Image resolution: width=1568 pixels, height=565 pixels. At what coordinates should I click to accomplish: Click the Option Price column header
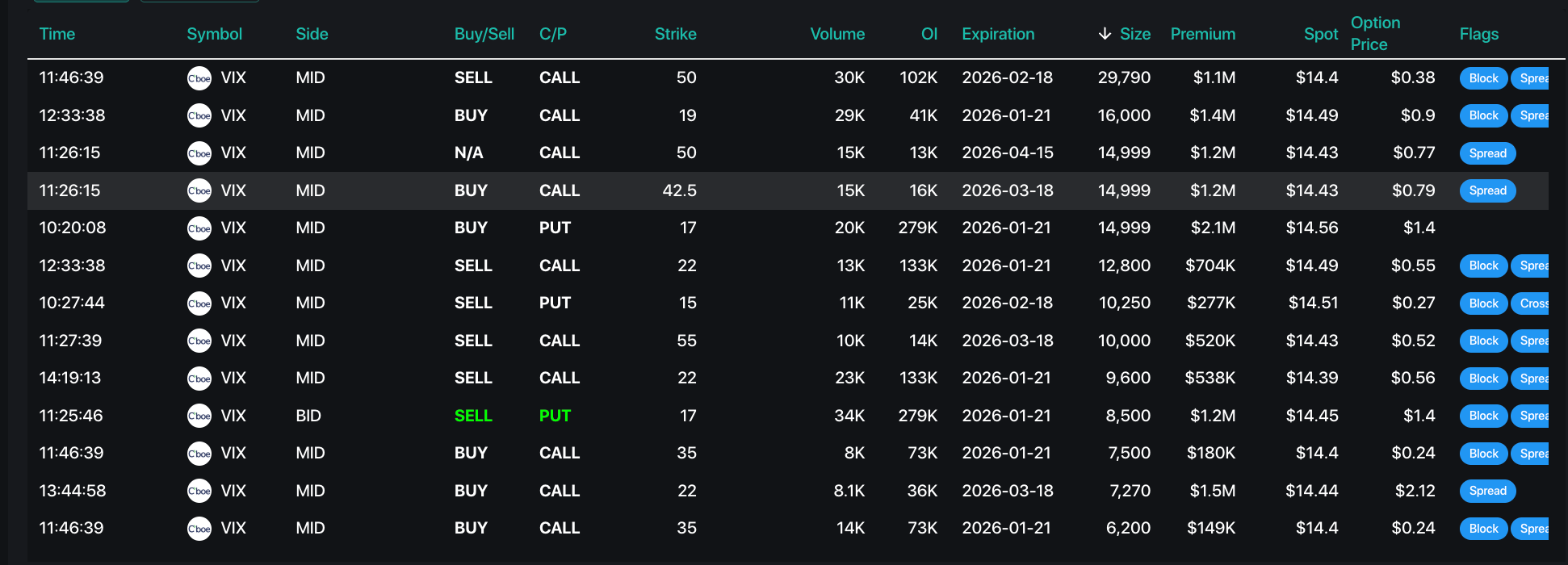[1375, 34]
